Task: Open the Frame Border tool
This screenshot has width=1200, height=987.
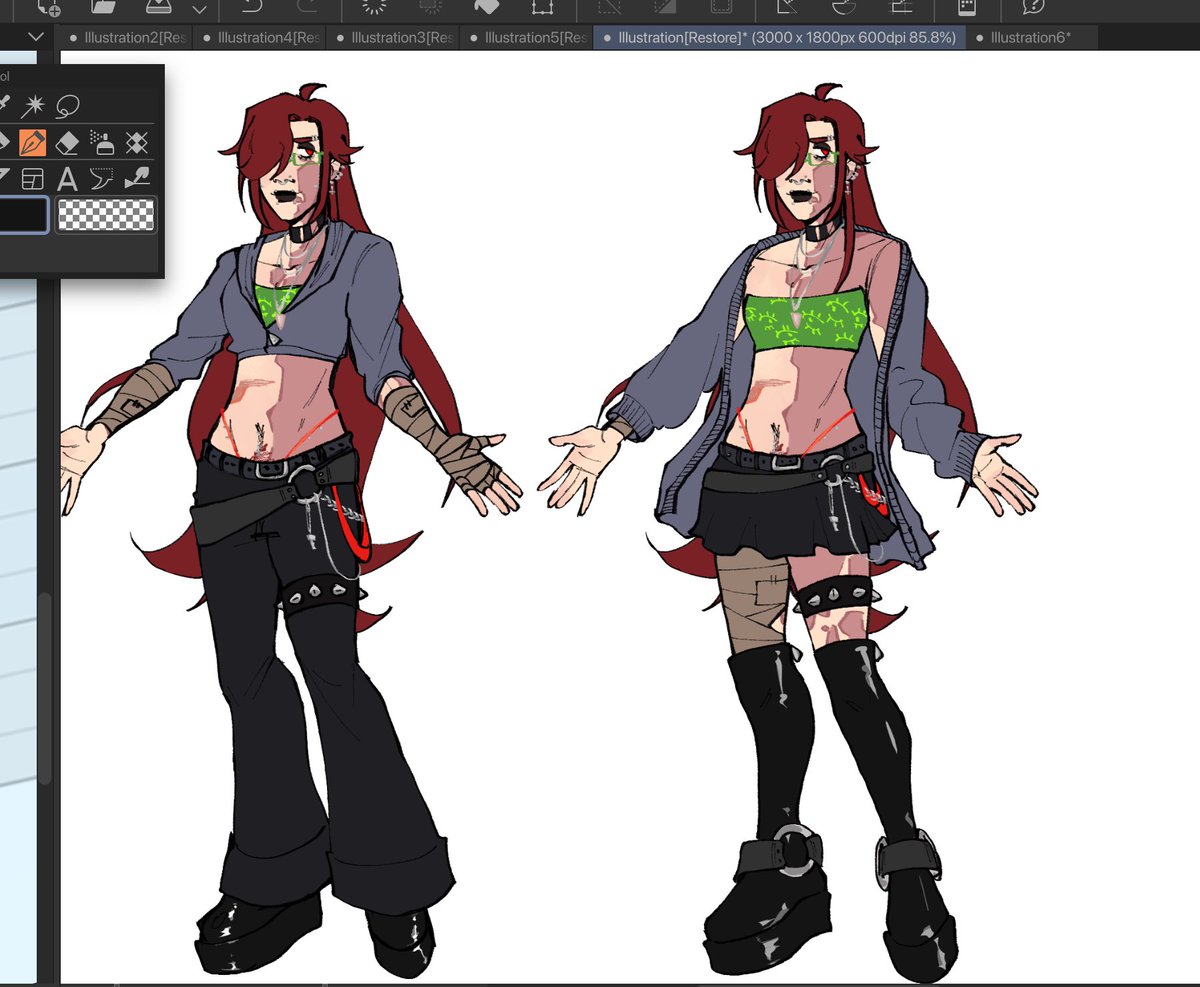Action: [x=33, y=178]
